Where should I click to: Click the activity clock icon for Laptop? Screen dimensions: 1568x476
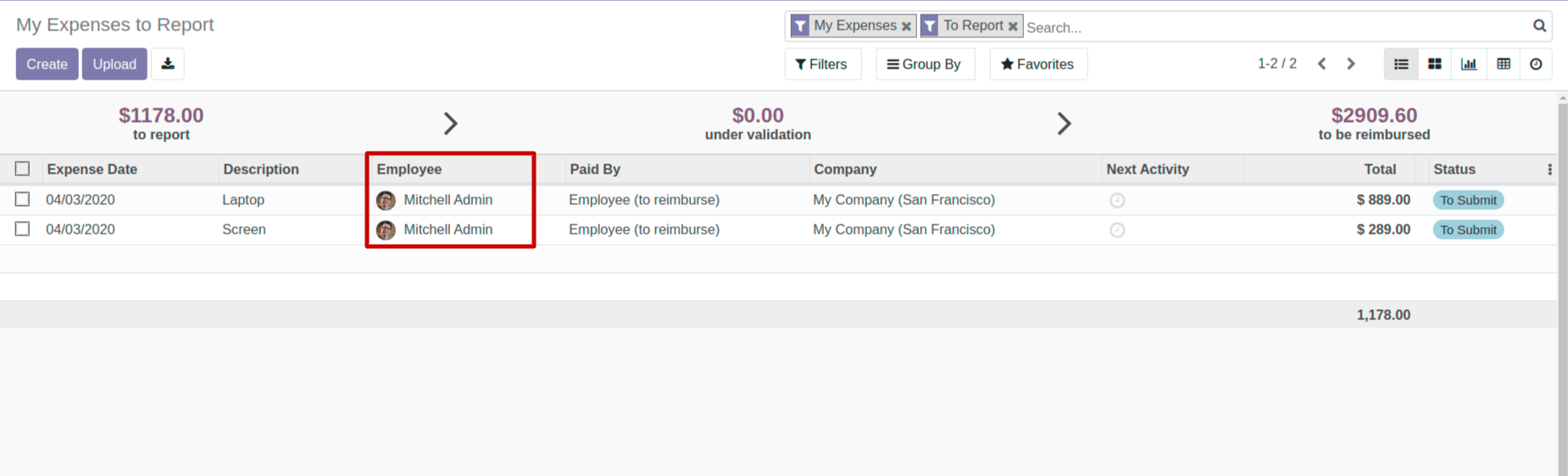1117,201
